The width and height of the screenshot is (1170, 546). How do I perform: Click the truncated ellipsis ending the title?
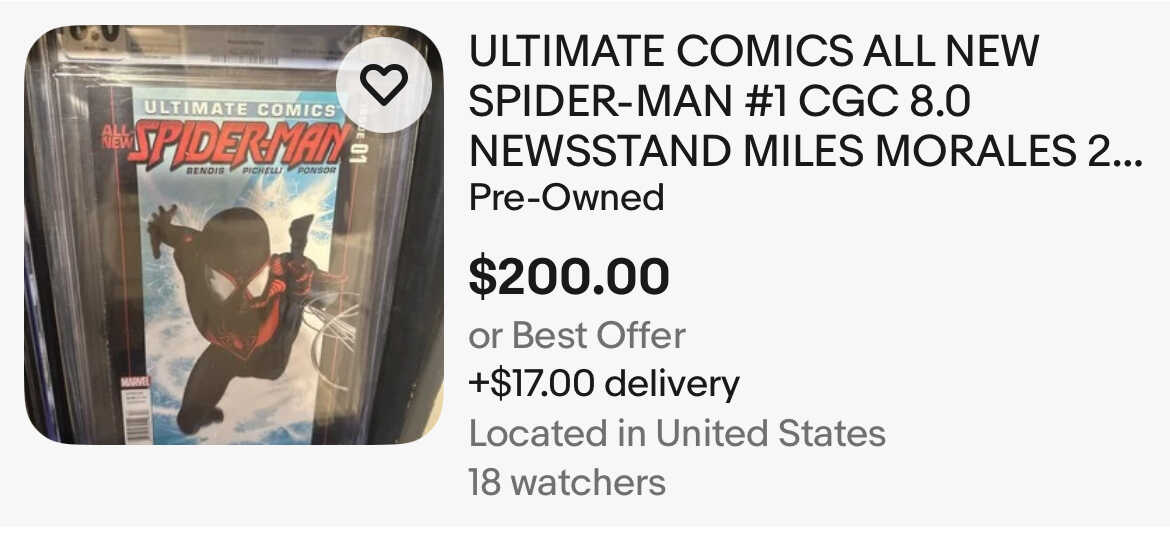(x=1128, y=152)
